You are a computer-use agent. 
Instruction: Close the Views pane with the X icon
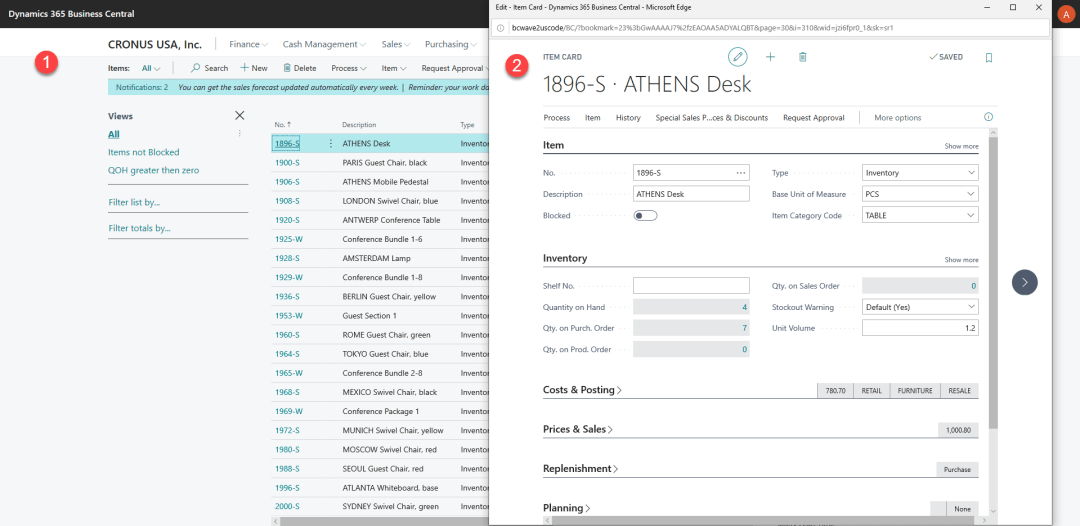click(240, 116)
